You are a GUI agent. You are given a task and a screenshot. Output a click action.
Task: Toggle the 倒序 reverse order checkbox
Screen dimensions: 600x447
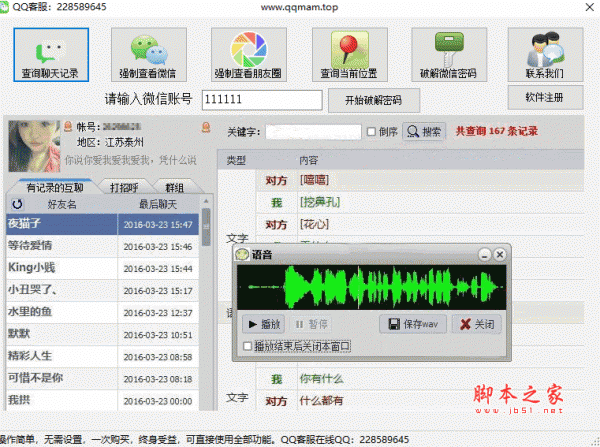point(371,132)
